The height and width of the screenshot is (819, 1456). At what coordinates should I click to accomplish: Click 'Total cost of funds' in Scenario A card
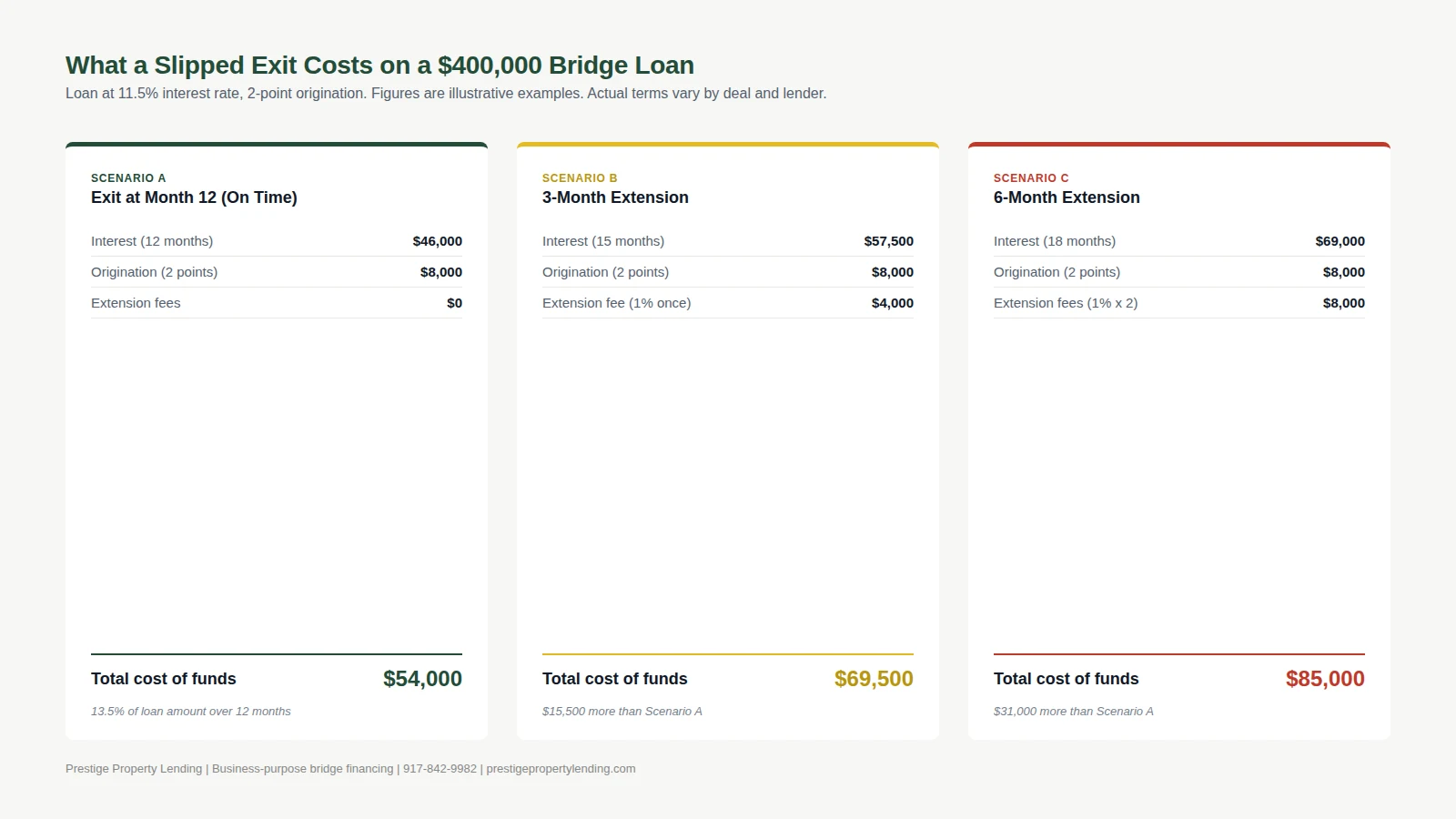(x=164, y=679)
